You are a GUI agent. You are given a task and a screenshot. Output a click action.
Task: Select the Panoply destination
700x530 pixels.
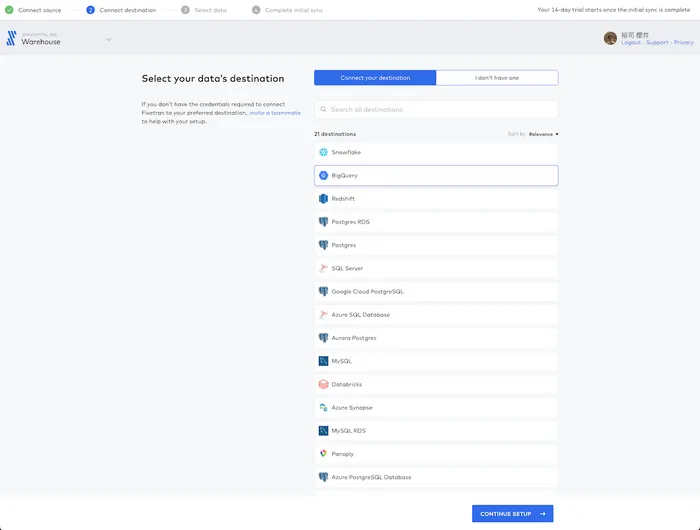436,454
